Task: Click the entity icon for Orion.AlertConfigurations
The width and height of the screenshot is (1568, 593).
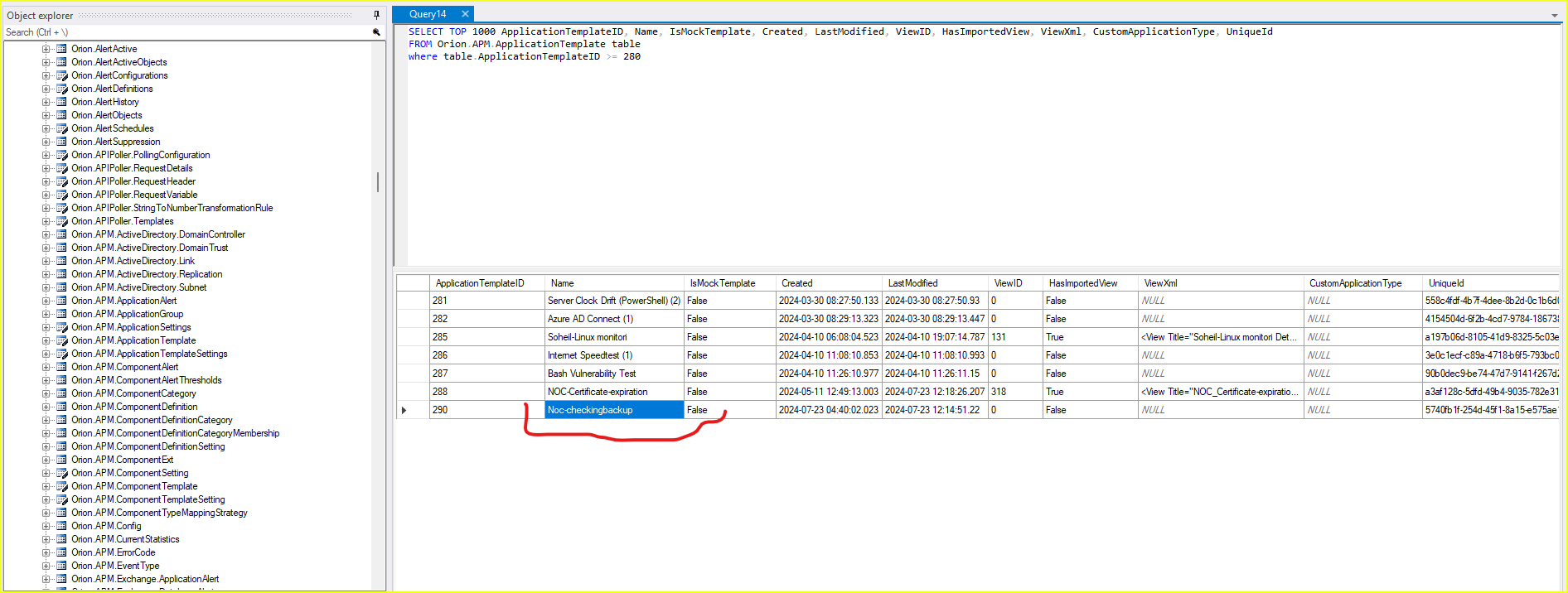Action: click(x=61, y=75)
